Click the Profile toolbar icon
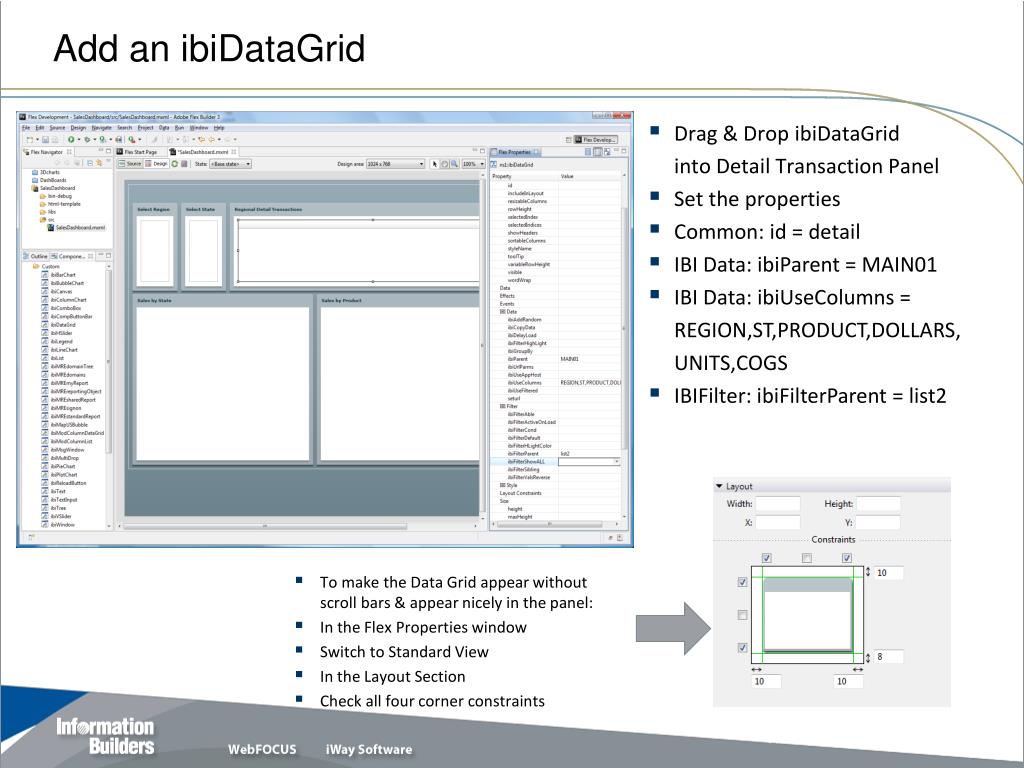The height and width of the screenshot is (768, 1024). point(103,140)
